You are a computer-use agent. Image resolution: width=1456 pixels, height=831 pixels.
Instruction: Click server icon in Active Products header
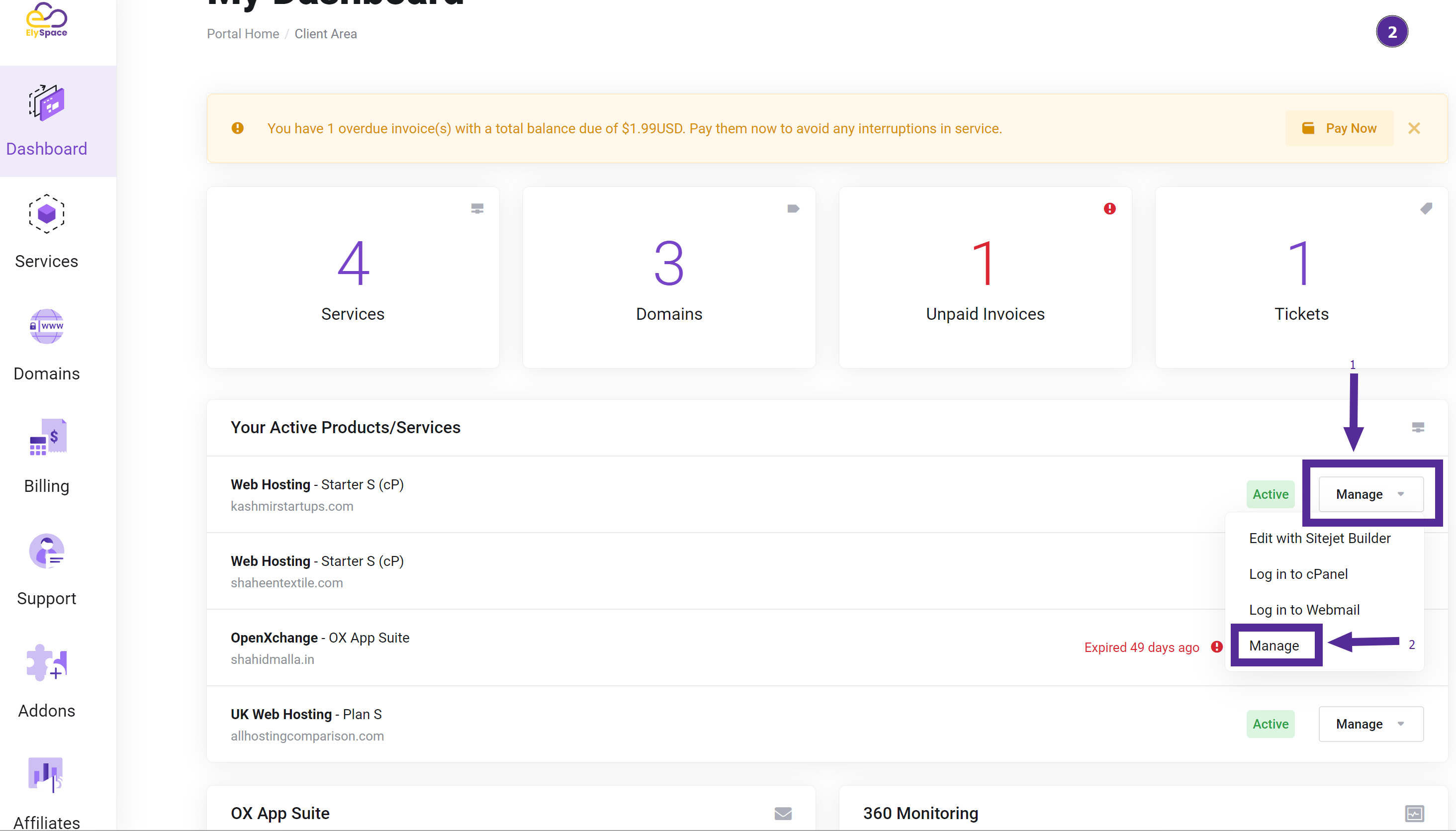1418,428
